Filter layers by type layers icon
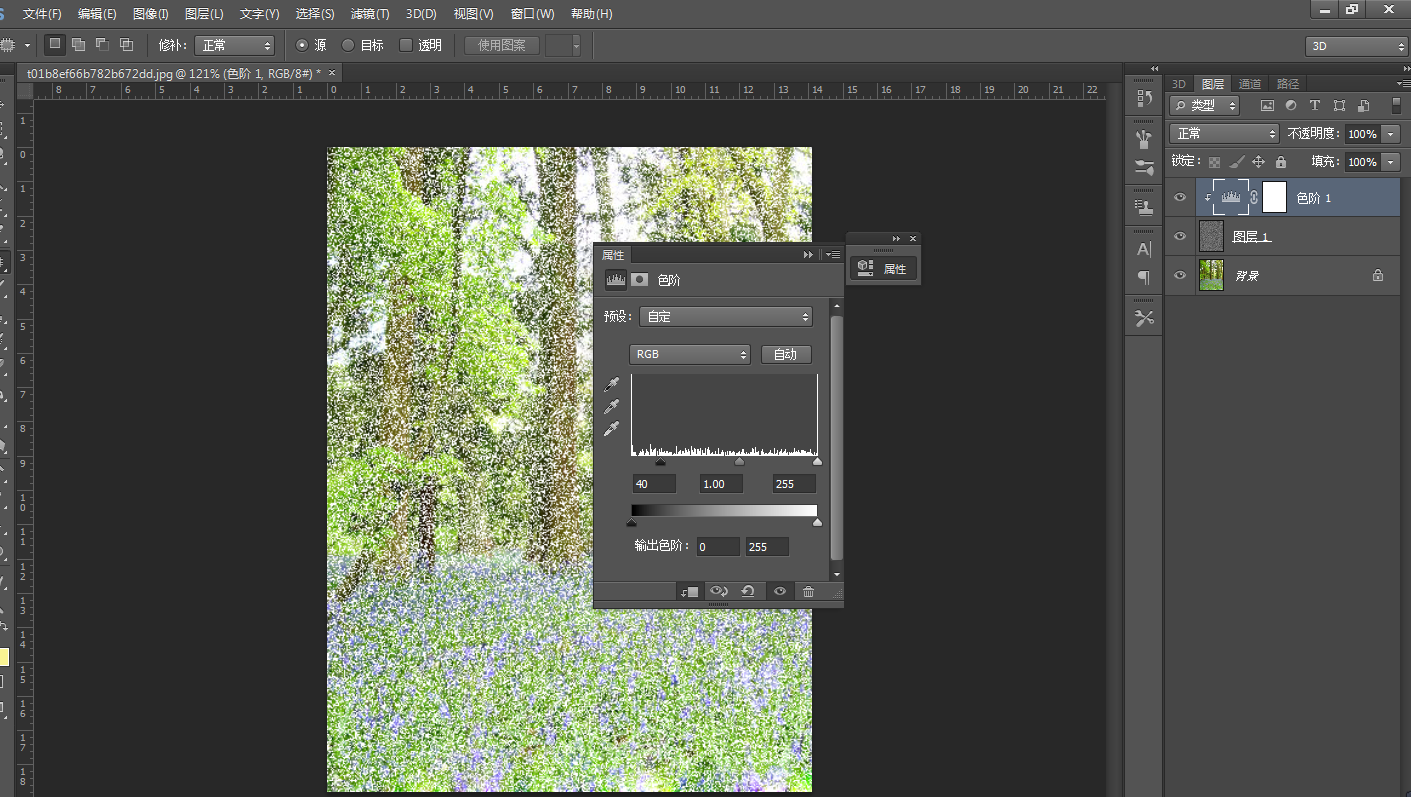This screenshot has width=1411, height=797. [1315, 105]
